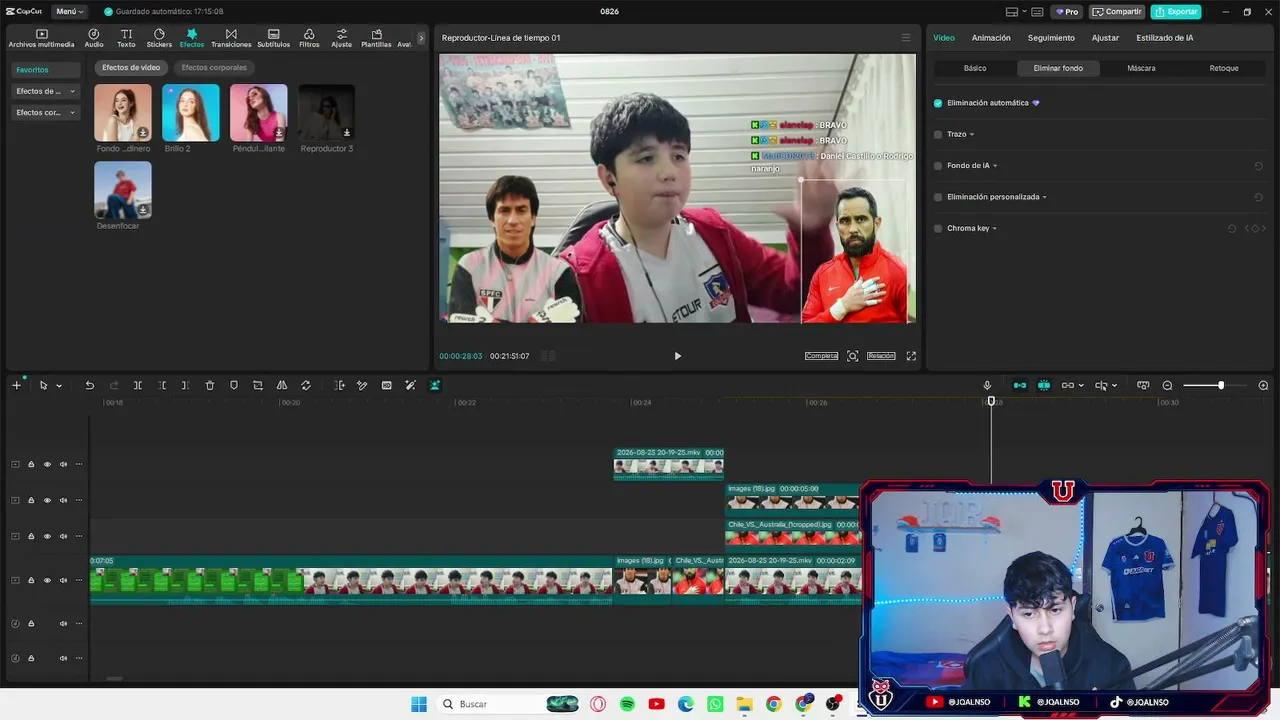1280x720 pixels.
Task: Switch to the Seguimiento tab
Action: pyautogui.click(x=1051, y=38)
